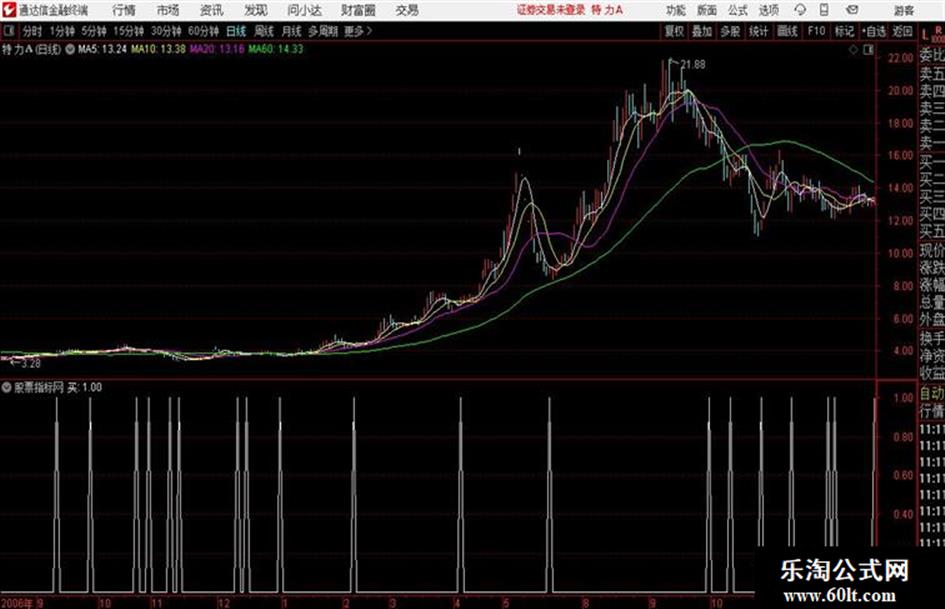The height and width of the screenshot is (609, 945).
Task: Expand MA indicator settings arrow beside 特力A(日线)
Action: pos(70,49)
